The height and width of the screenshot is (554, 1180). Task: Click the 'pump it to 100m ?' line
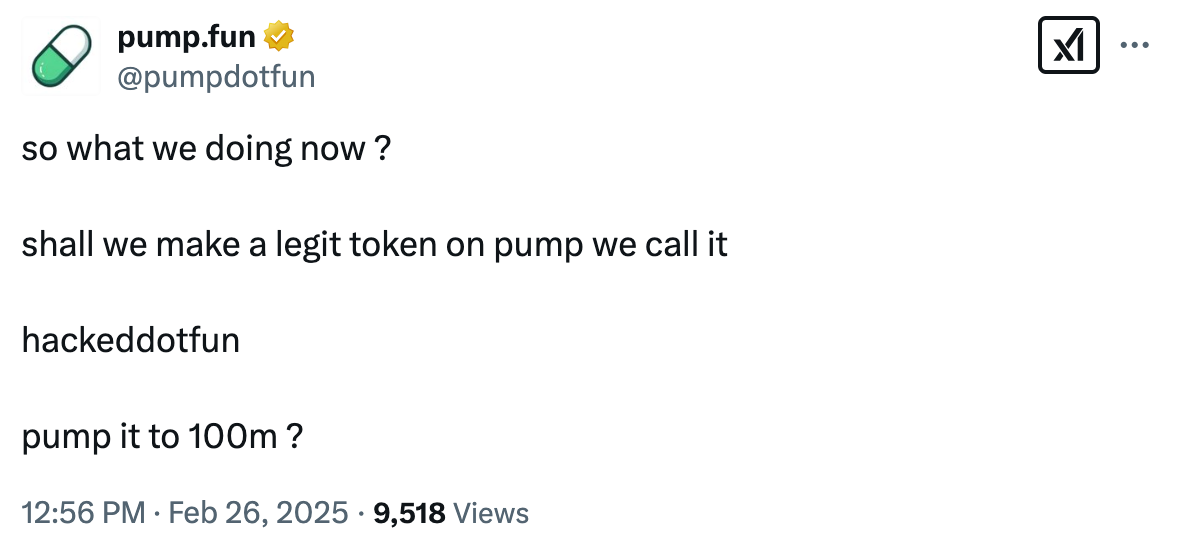point(163,437)
